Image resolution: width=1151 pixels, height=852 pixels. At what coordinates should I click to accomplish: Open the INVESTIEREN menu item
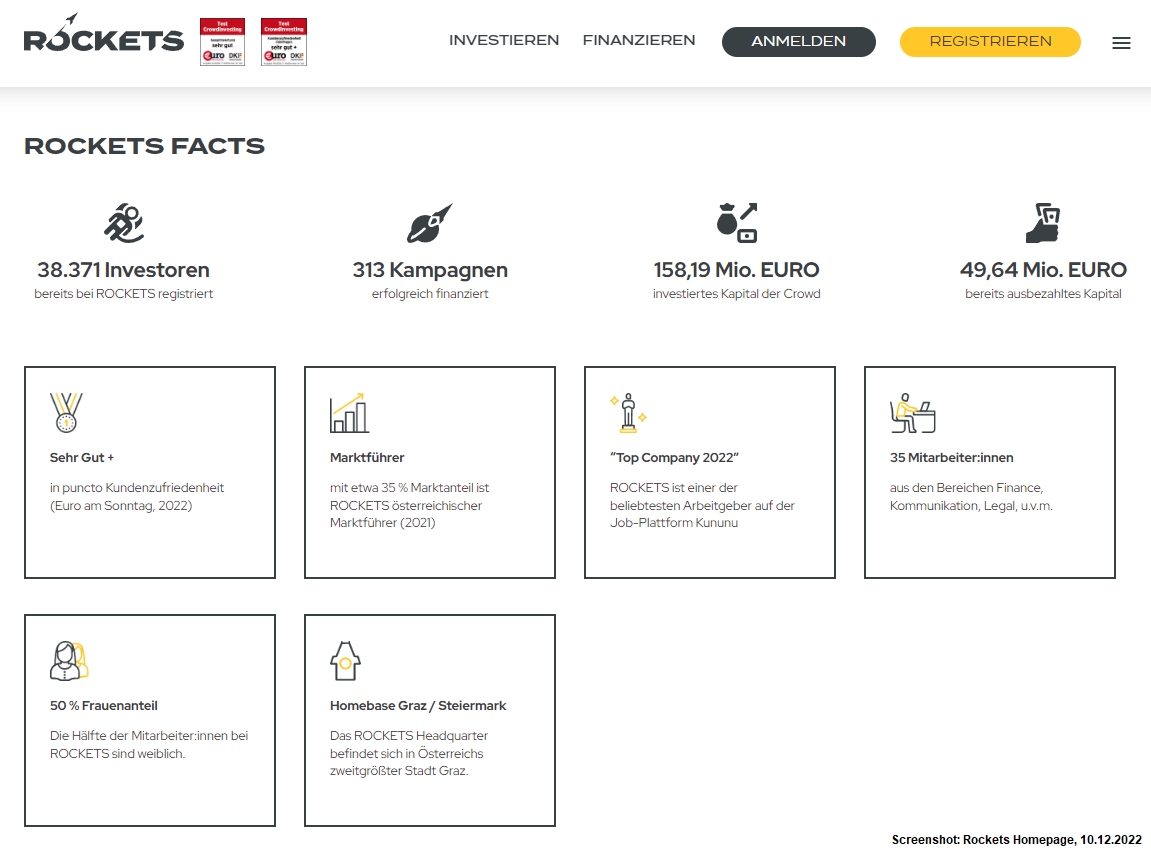pyautogui.click(x=504, y=40)
